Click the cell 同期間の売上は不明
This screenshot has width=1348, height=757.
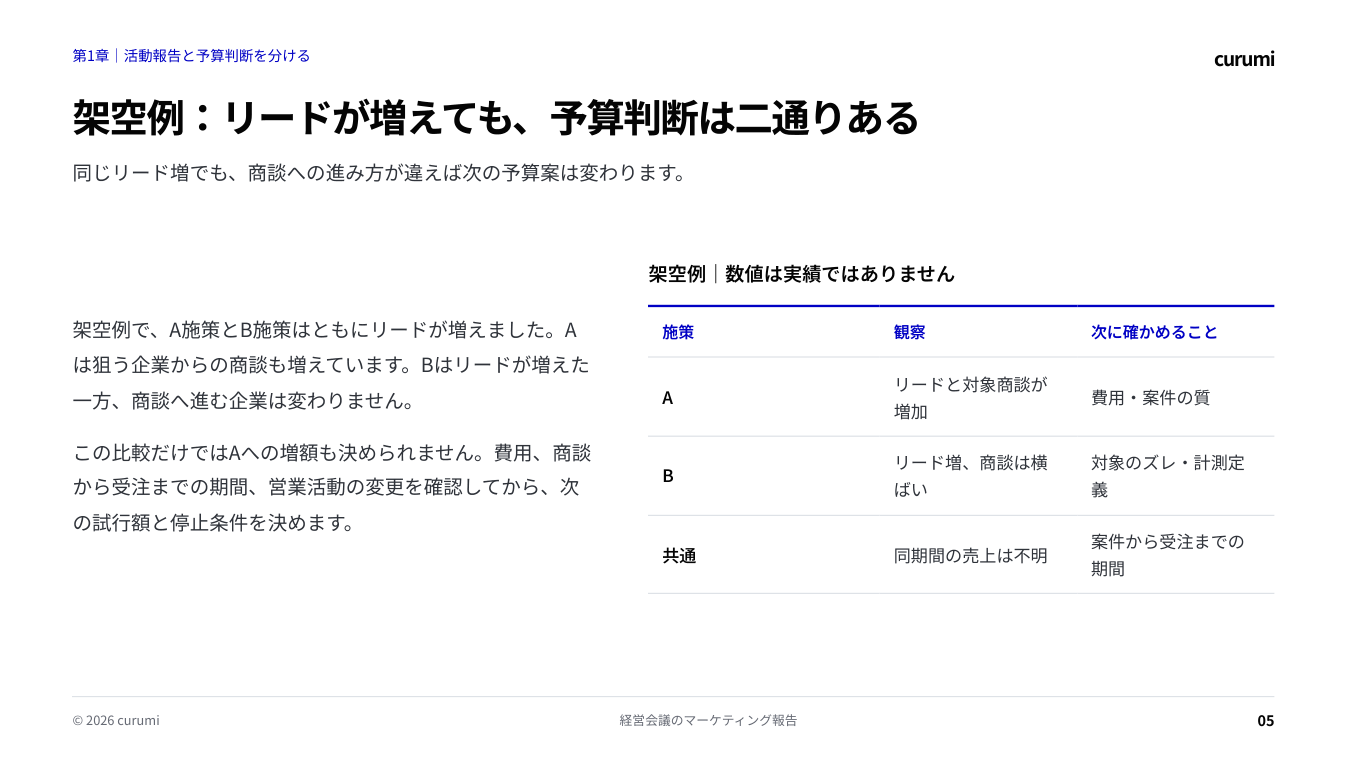(x=970, y=556)
